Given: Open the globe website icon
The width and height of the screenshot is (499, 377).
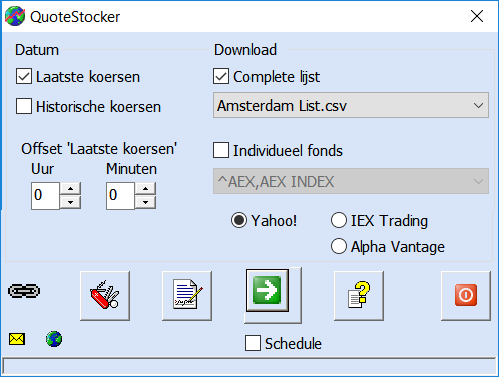Looking at the screenshot, I should 54,339.
